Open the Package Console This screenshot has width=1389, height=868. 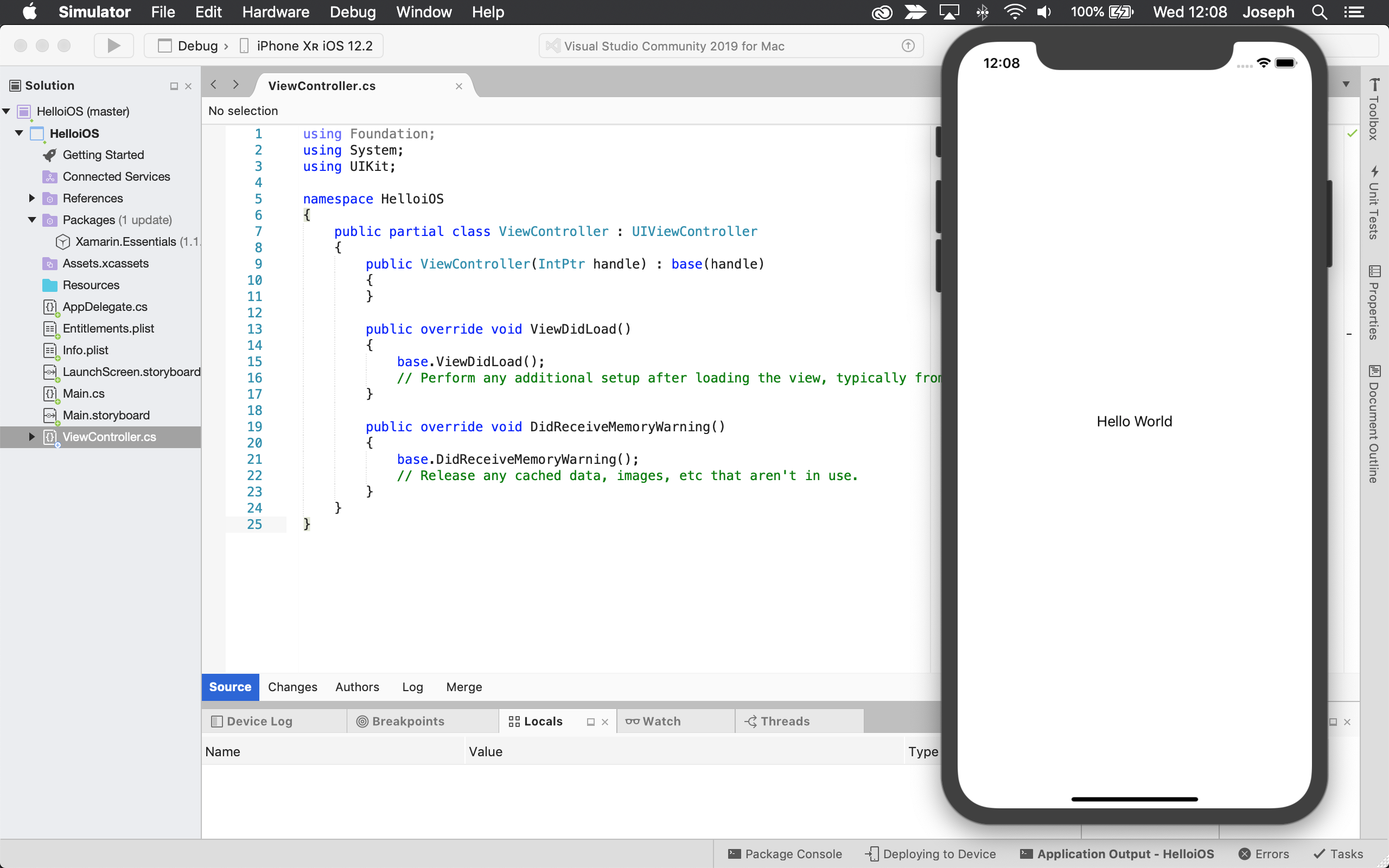pos(785,854)
